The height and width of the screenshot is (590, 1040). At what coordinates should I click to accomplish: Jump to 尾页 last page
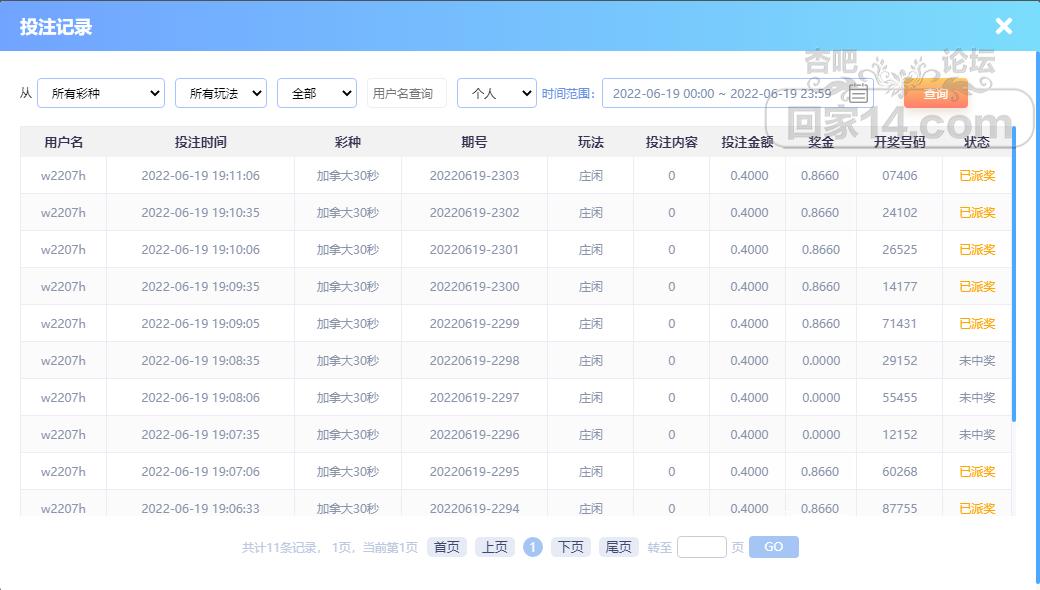click(618, 547)
